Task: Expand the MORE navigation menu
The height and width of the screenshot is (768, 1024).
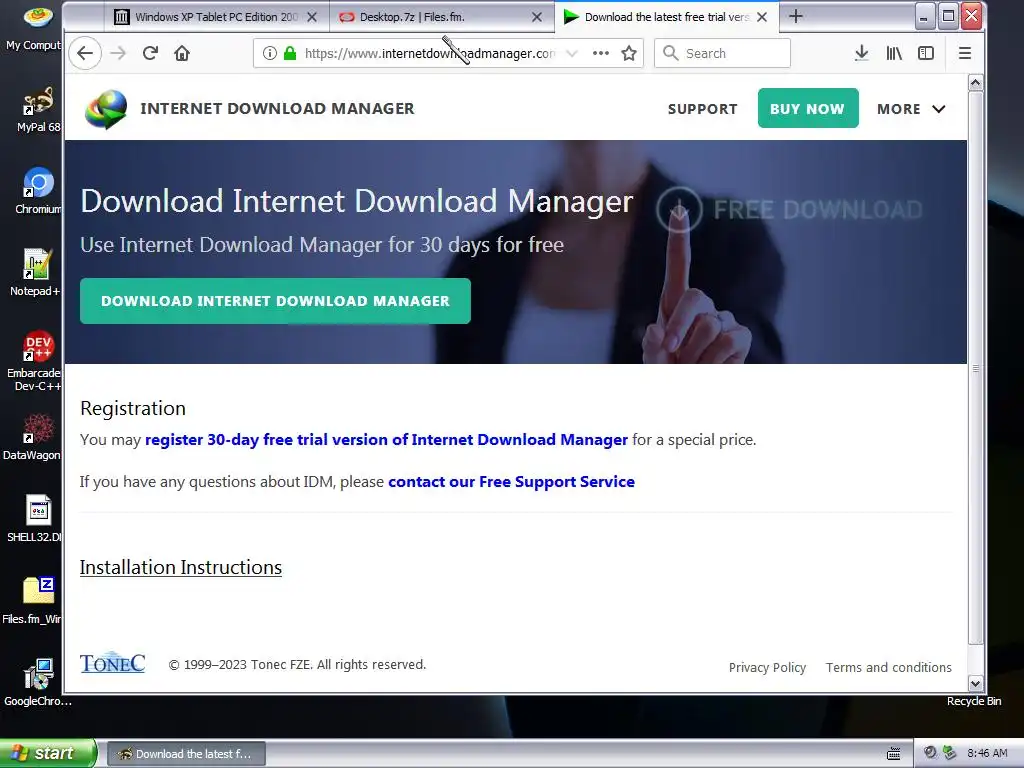Action: pyautogui.click(x=911, y=109)
